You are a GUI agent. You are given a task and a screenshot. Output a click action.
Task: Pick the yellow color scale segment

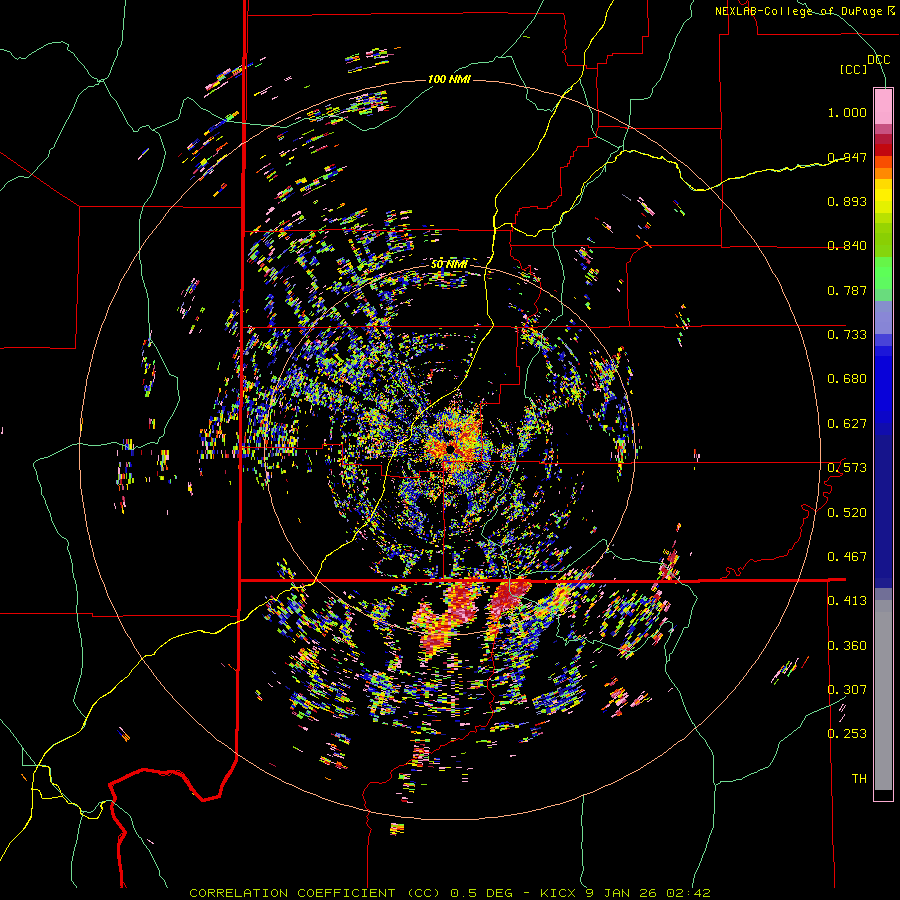tap(883, 196)
